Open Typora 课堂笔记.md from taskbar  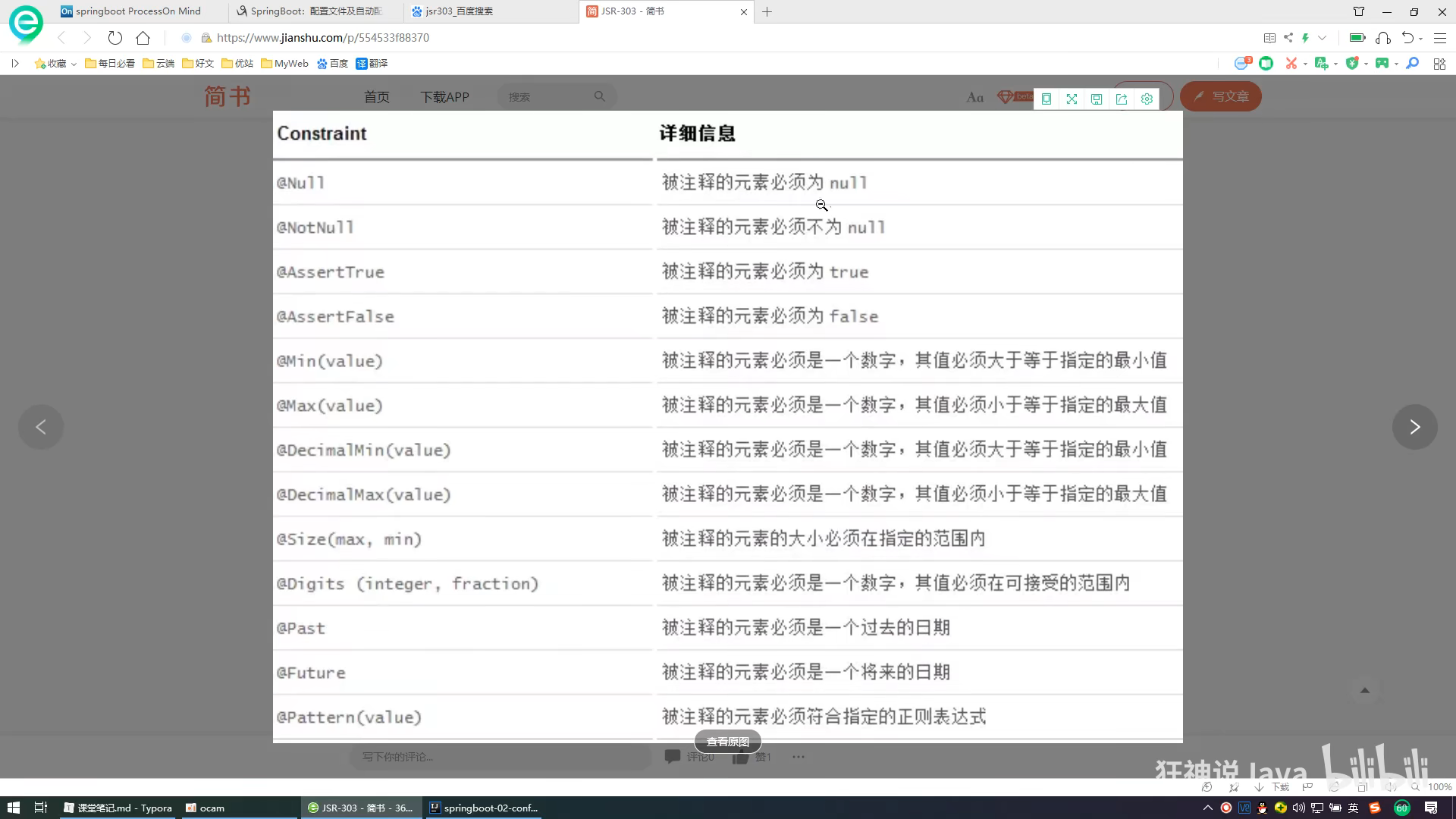pyautogui.click(x=118, y=808)
